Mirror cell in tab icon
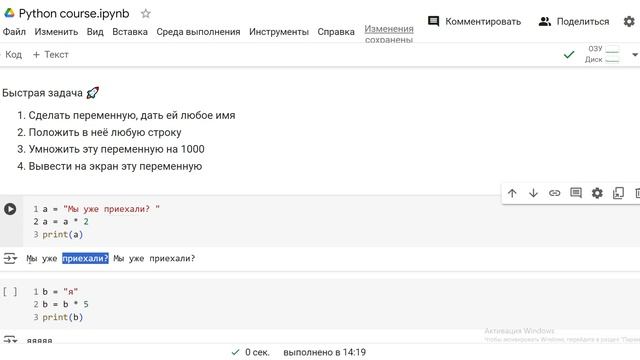 (x=618, y=193)
